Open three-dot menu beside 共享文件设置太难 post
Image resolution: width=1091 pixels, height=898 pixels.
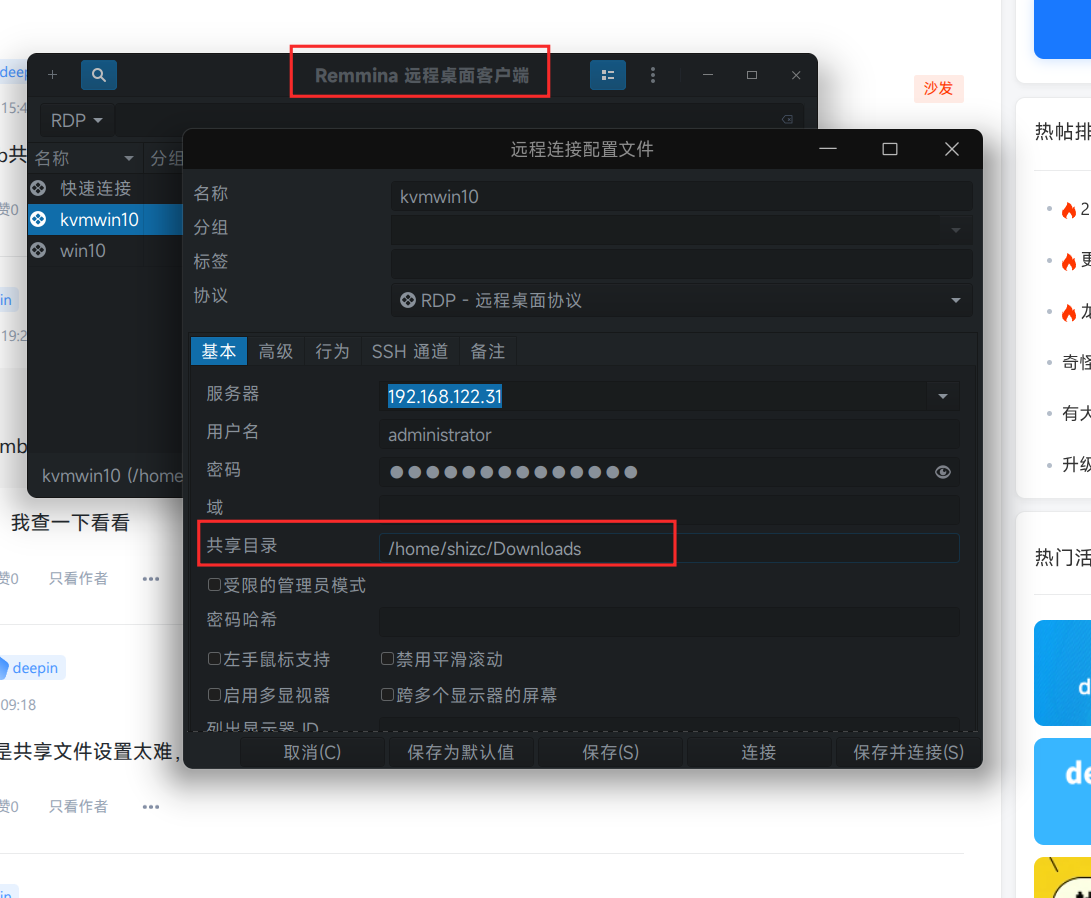151,807
